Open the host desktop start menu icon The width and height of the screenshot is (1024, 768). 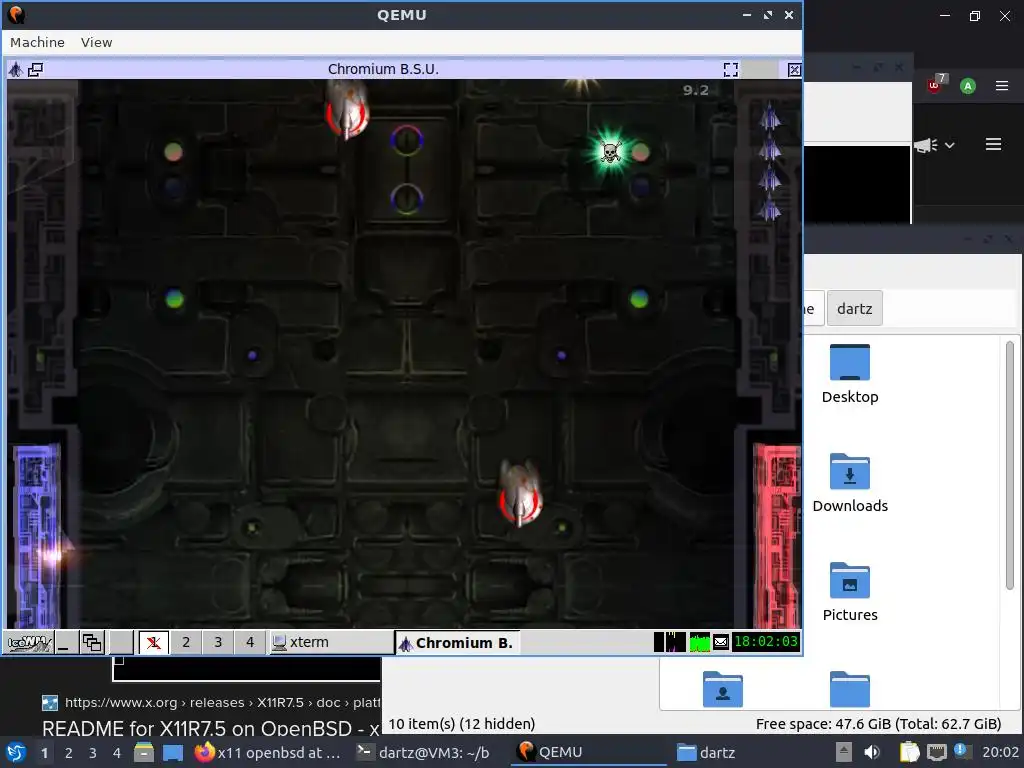coord(16,752)
